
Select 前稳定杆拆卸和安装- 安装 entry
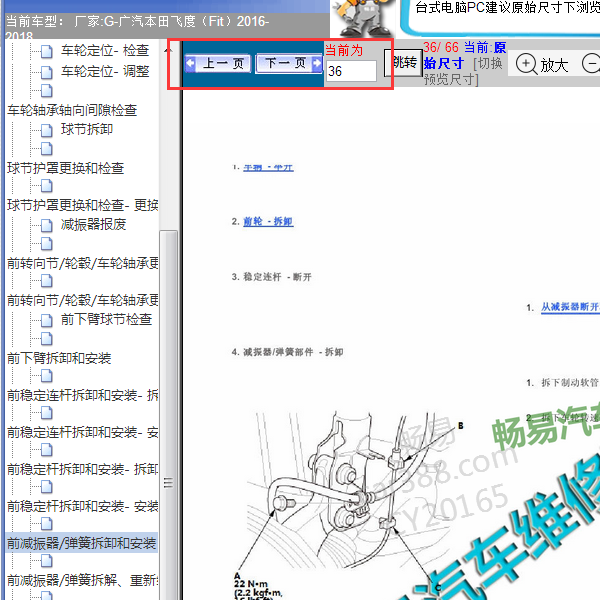click(x=82, y=507)
